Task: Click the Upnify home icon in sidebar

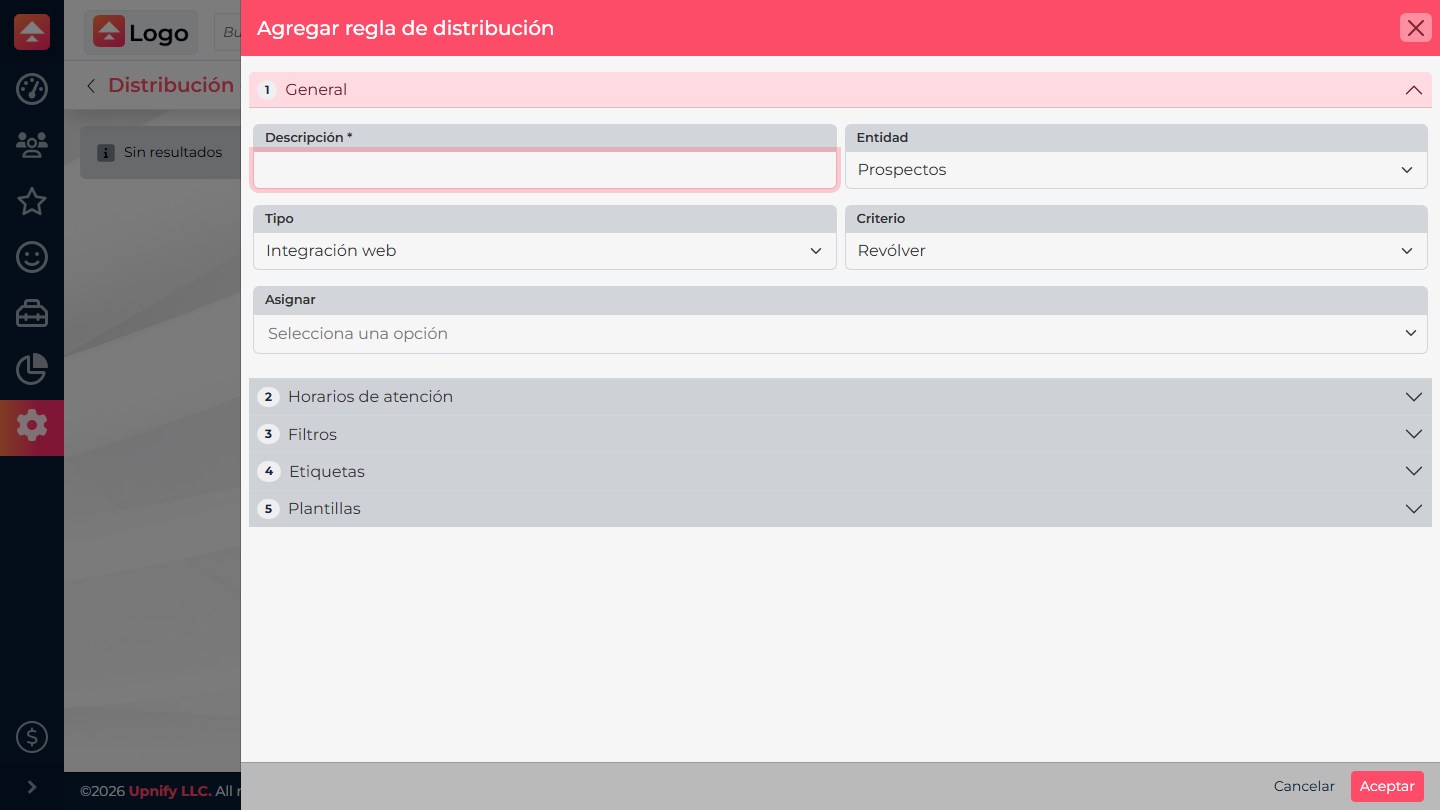Action: (32, 32)
